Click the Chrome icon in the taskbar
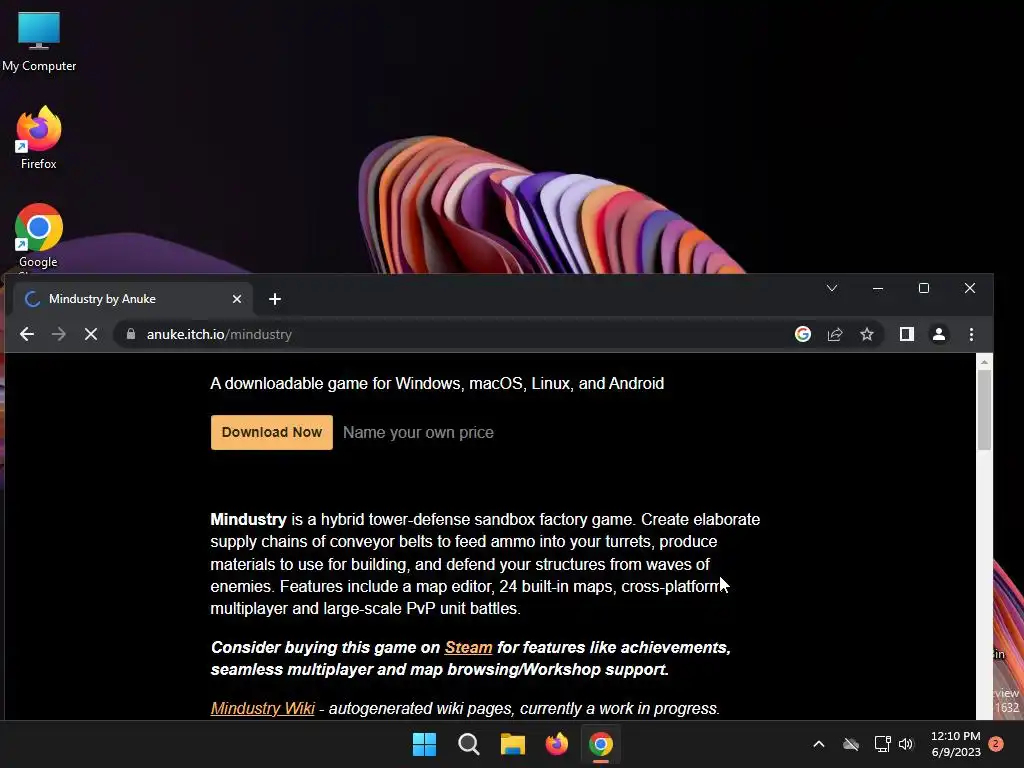The height and width of the screenshot is (768, 1024). (x=601, y=744)
